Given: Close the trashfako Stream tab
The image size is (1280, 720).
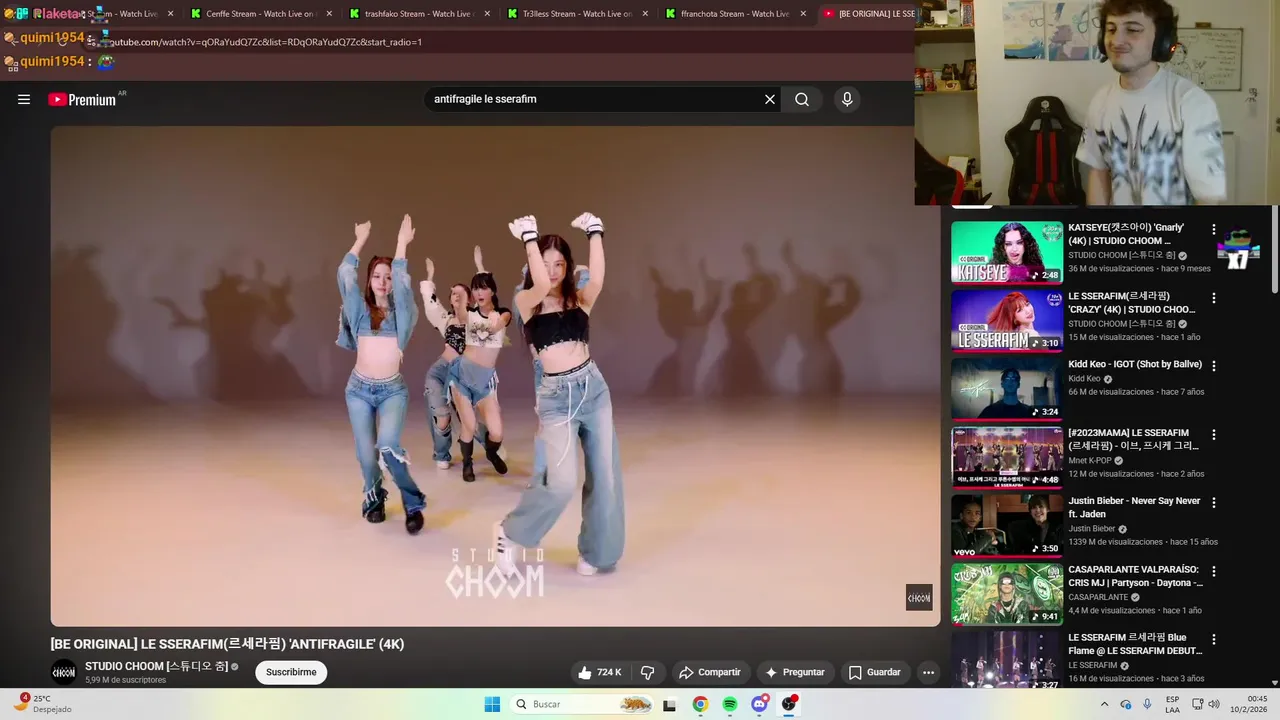Looking at the screenshot, I should click(486, 14).
